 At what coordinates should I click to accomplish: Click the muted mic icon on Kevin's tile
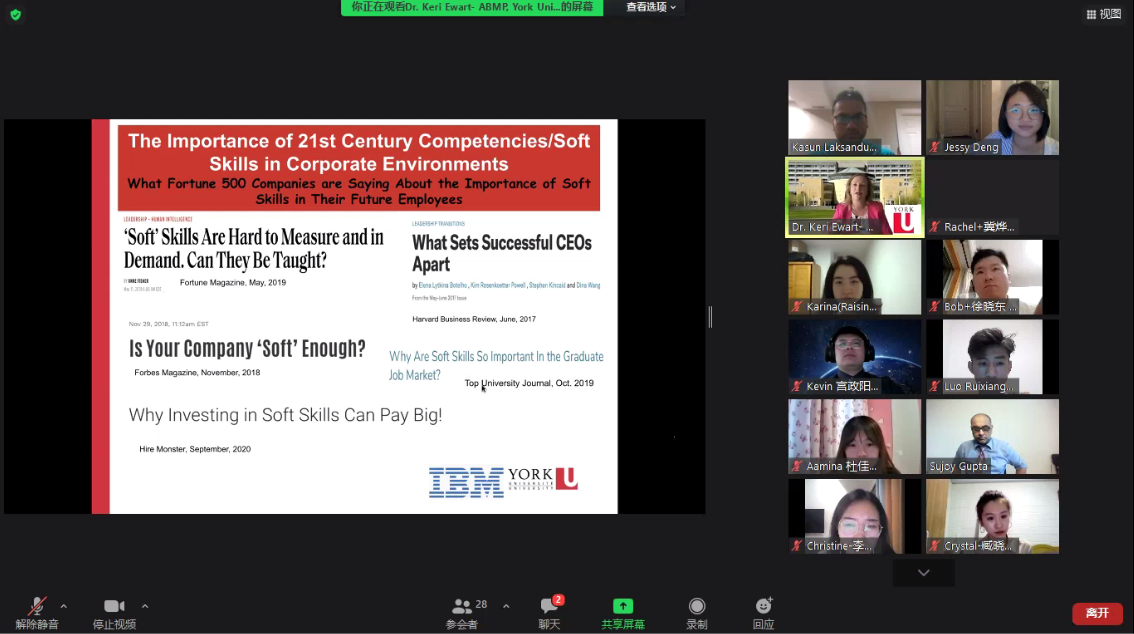(x=797, y=386)
